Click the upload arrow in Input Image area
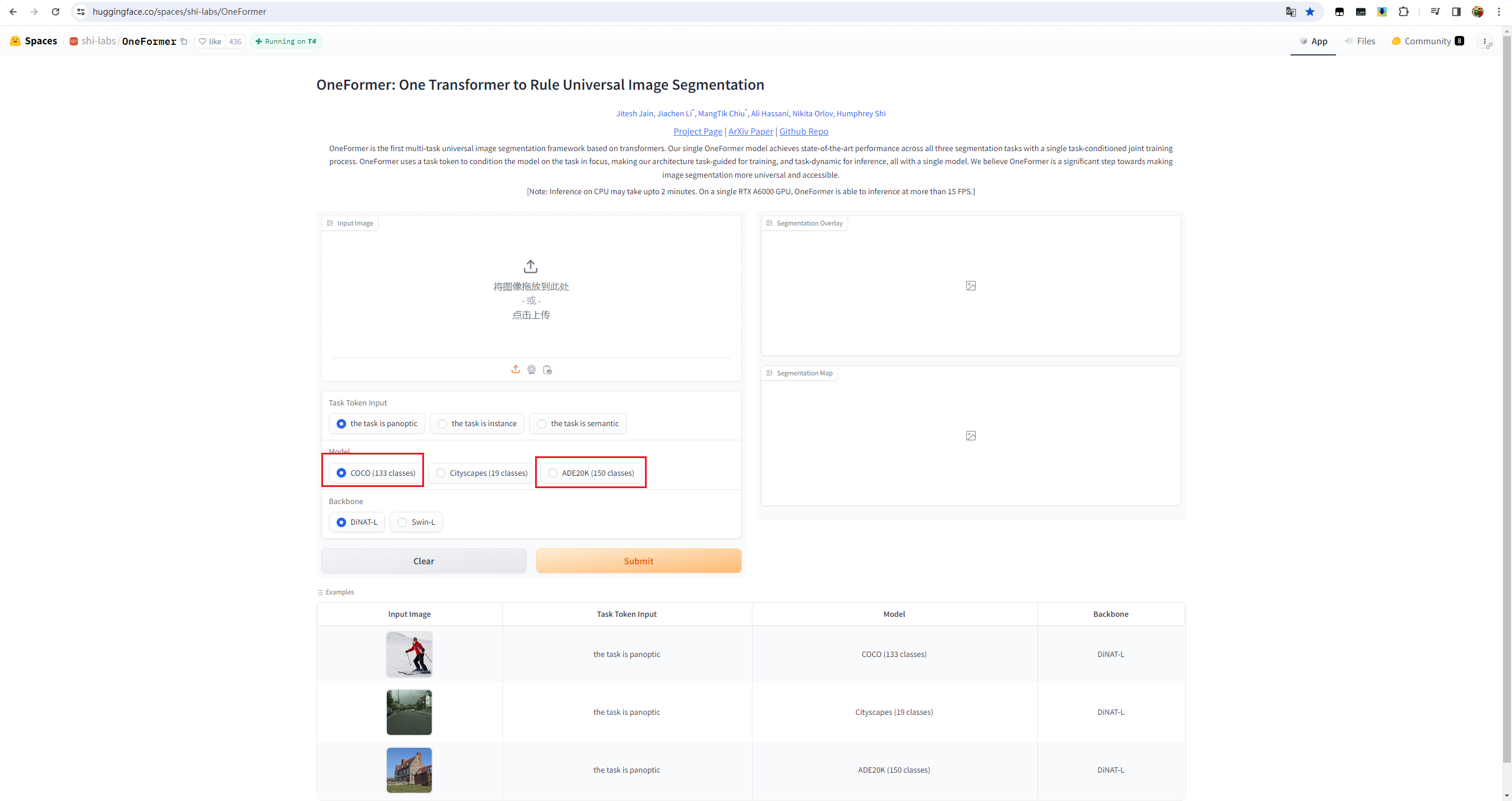Image resolution: width=1512 pixels, height=801 pixels. point(531,267)
